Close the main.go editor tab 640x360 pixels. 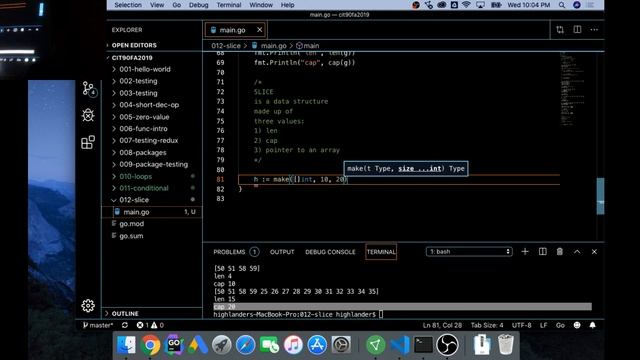[260, 30]
